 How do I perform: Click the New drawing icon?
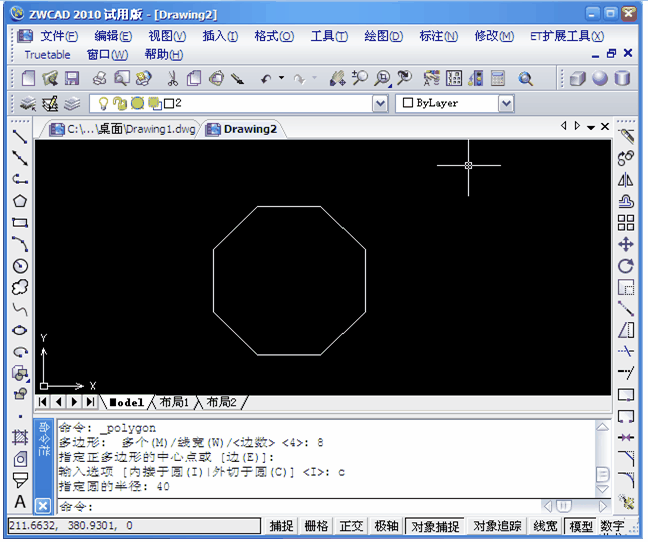(x=28, y=78)
